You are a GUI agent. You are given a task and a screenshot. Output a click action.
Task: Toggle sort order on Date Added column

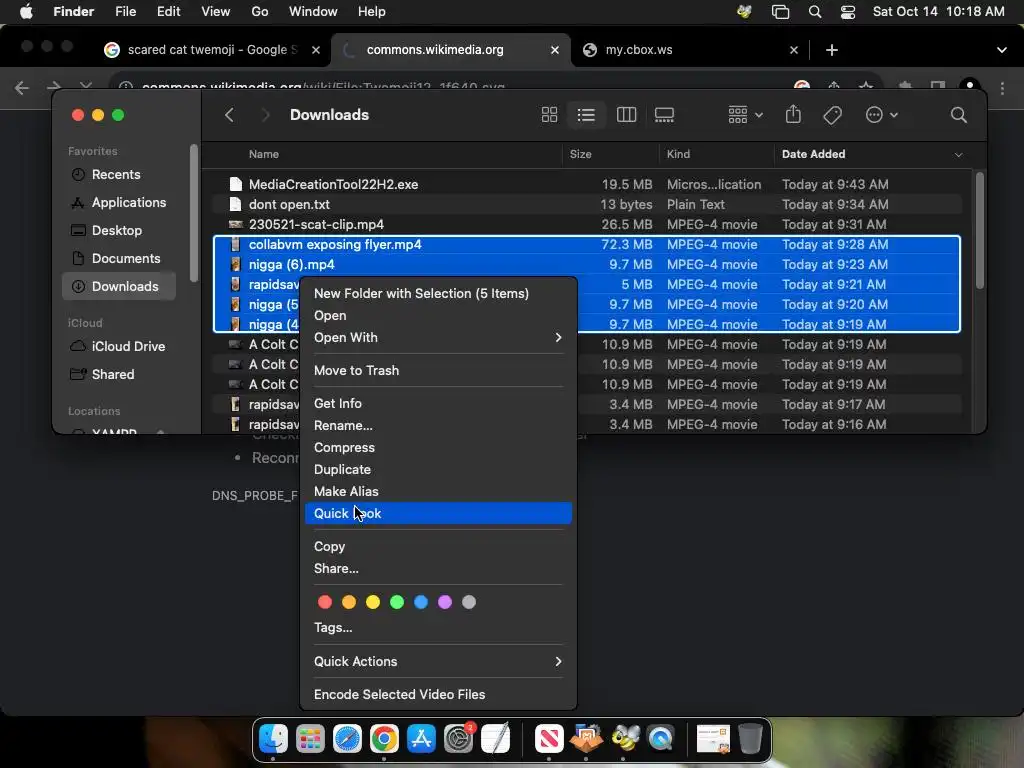[x=872, y=154]
